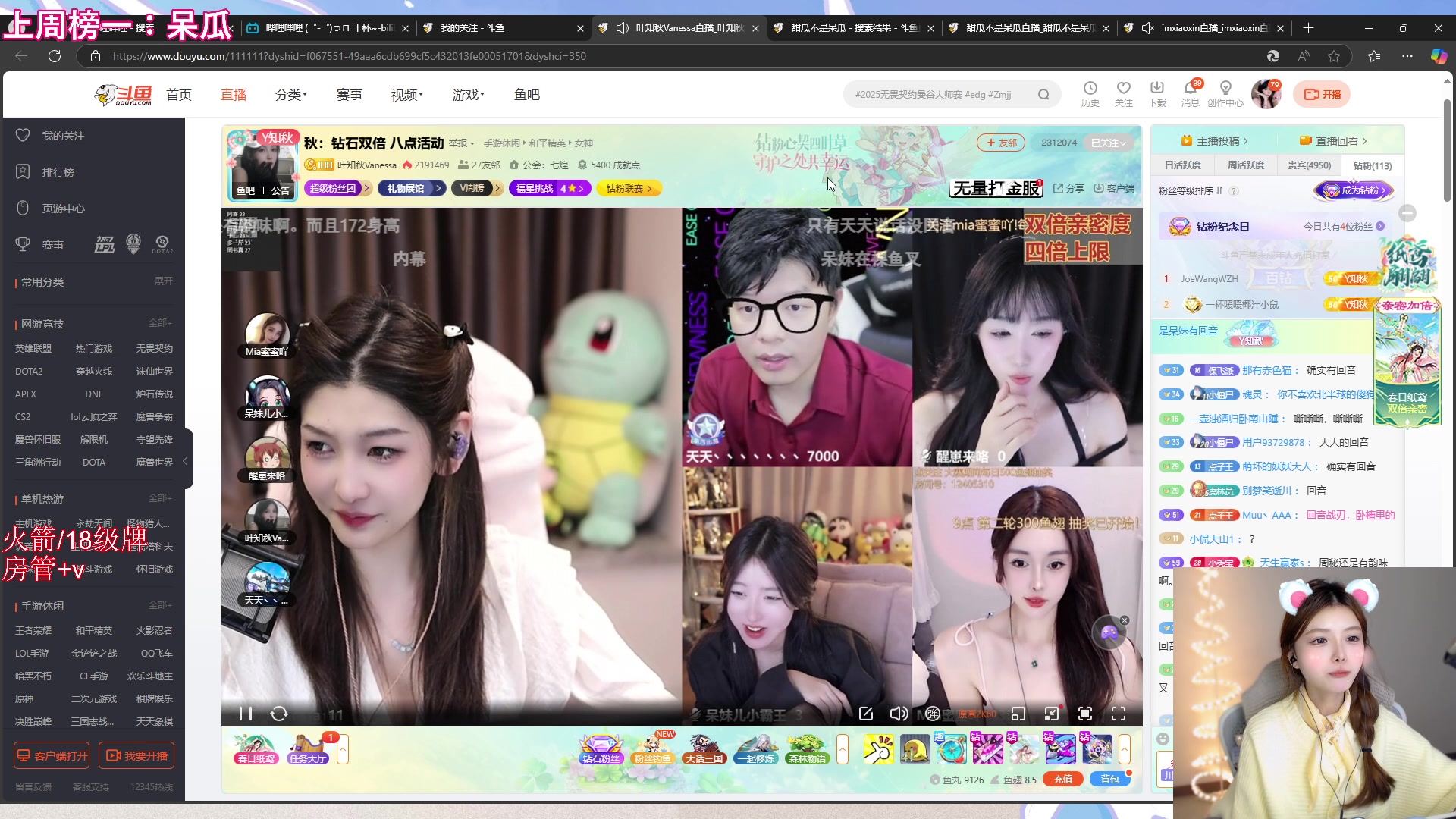Mute the player volume speaker icon

tap(899, 714)
